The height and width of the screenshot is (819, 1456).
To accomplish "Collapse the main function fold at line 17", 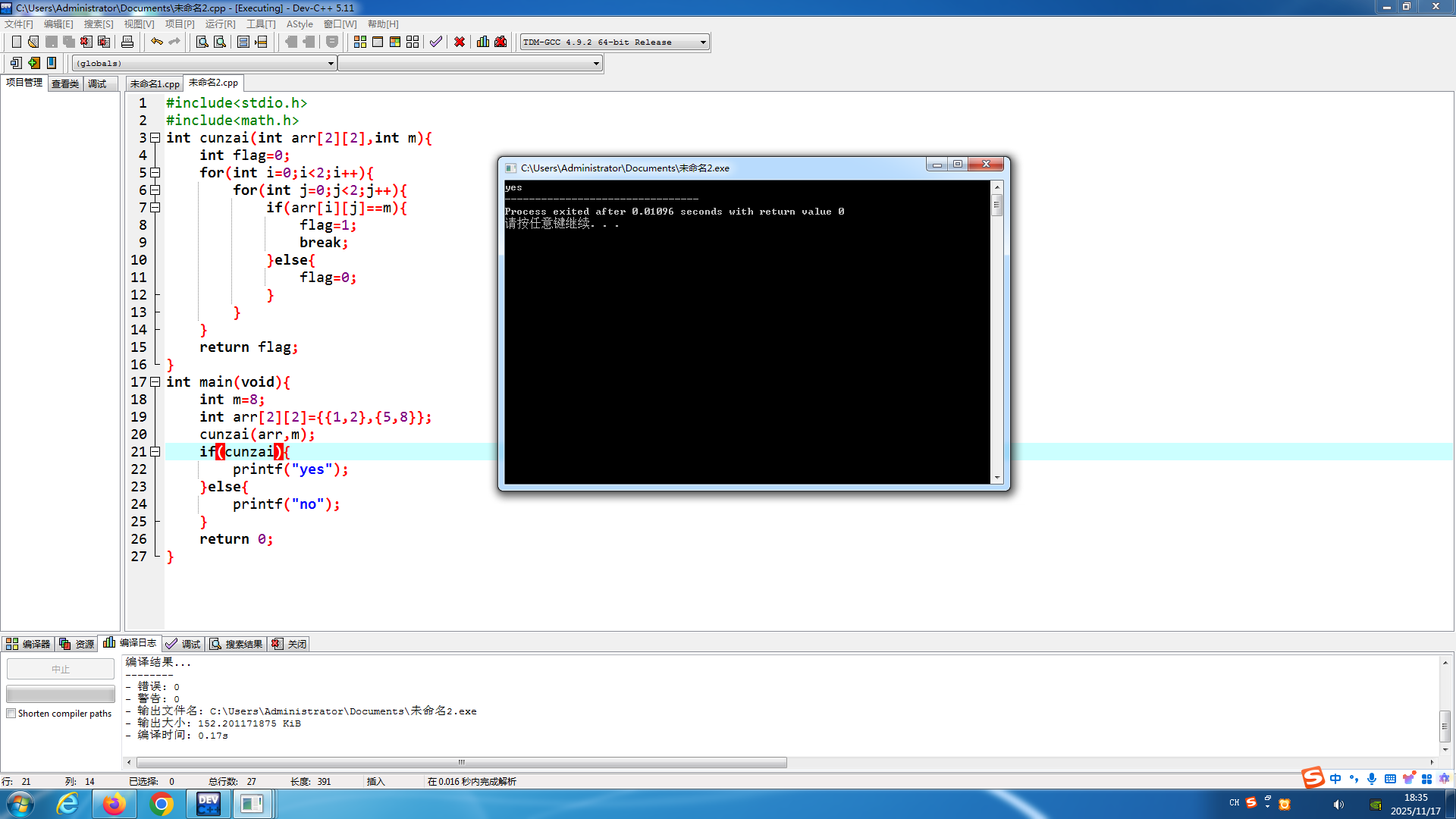I will tap(155, 382).
